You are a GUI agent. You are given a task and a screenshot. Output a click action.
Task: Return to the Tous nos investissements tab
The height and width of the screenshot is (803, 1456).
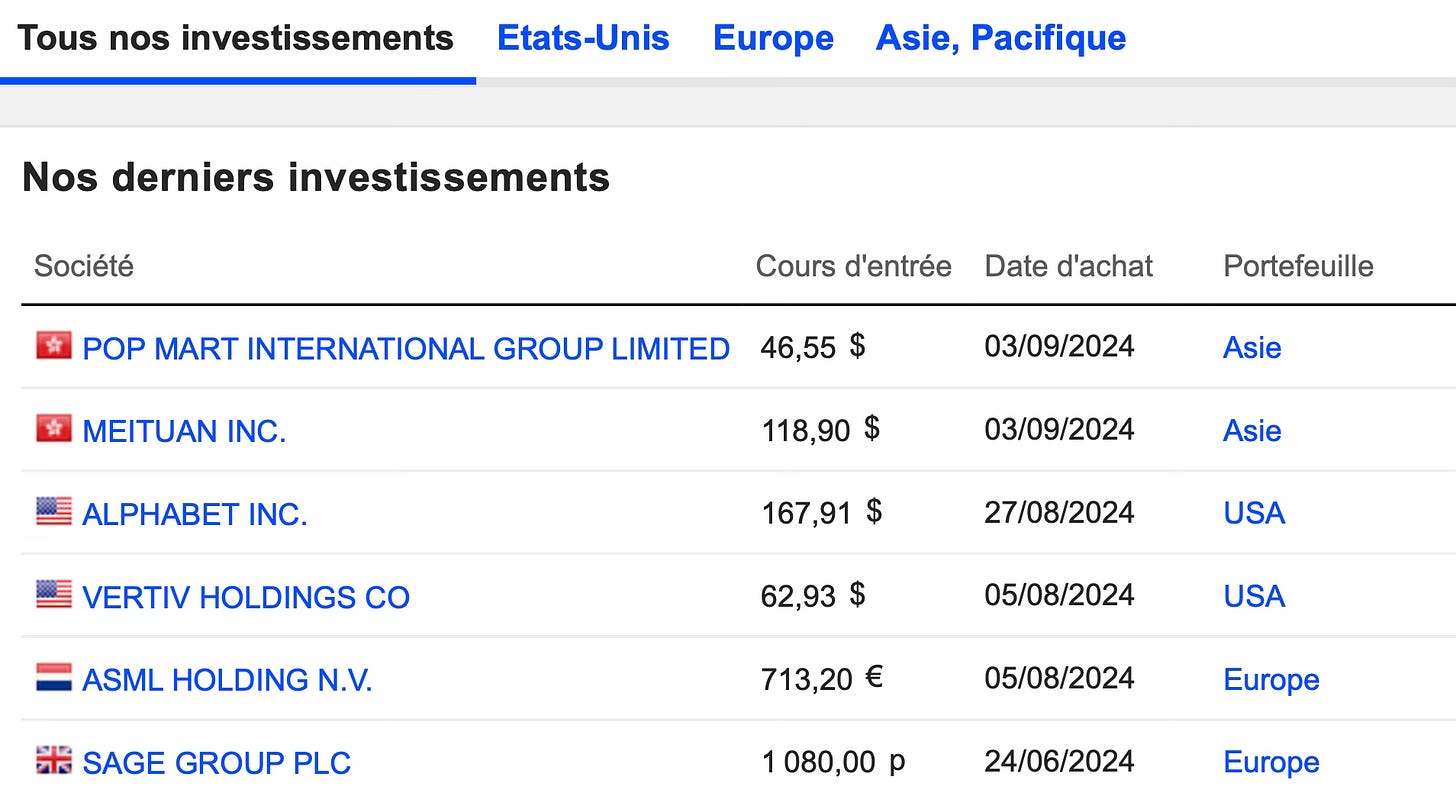click(x=238, y=37)
